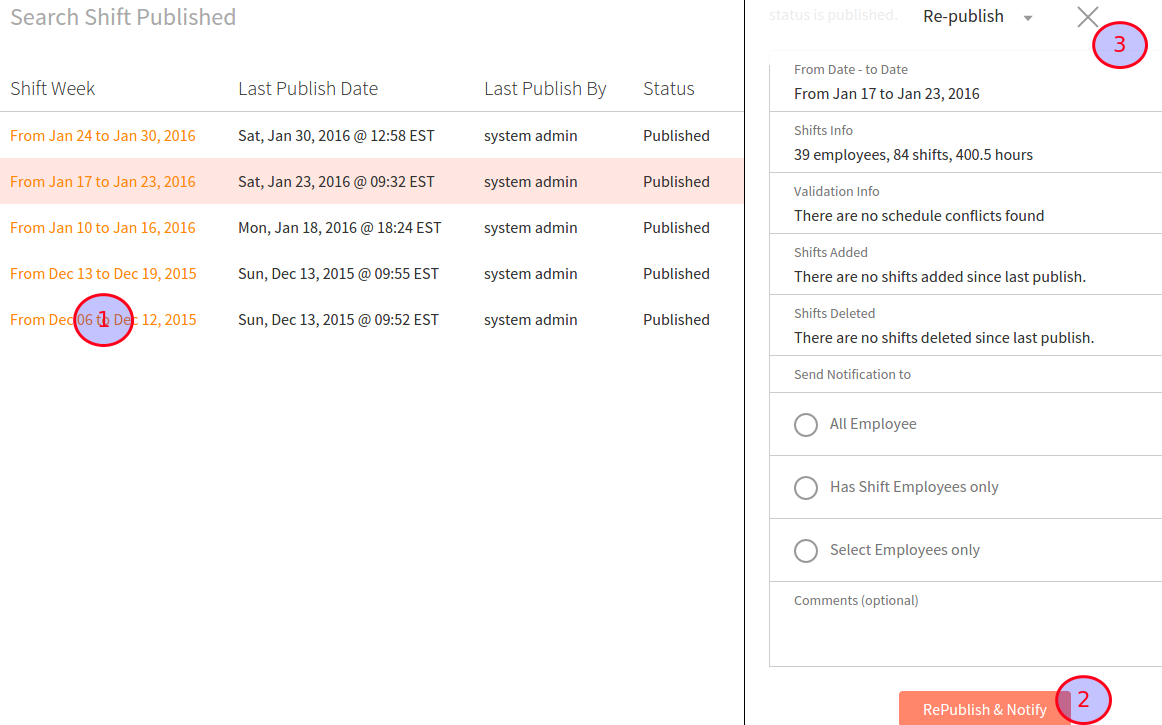The height and width of the screenshot is (725, 1162).
Task: Type in the Comments optional field
Action: click(x=965, y=633)
